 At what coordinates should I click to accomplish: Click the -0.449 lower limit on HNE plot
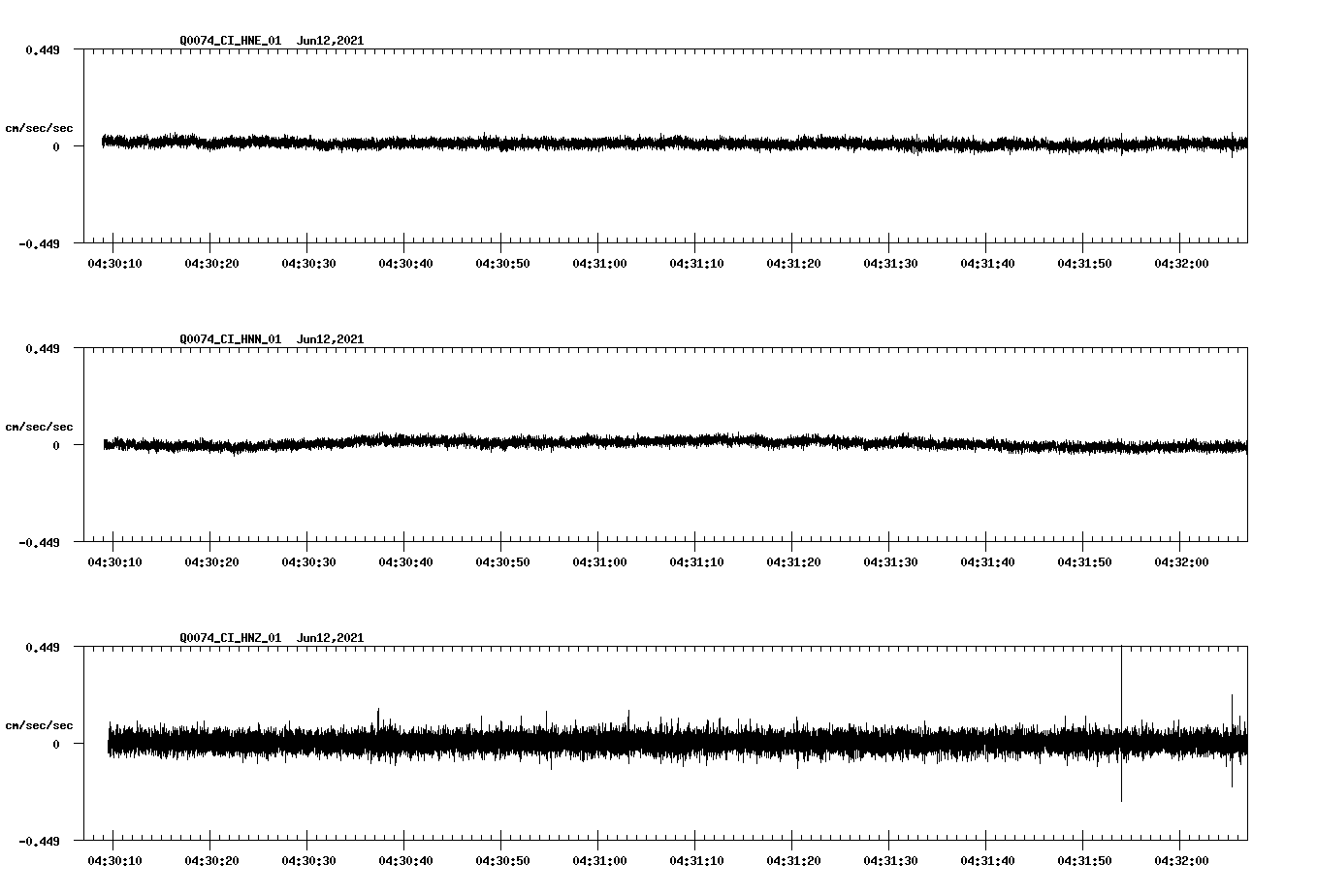[39, 243]
